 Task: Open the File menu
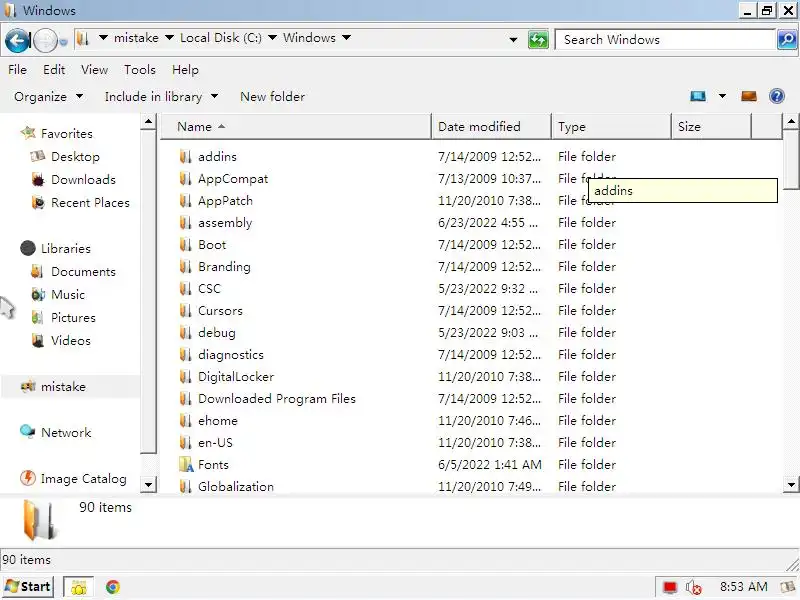point(17,69)
